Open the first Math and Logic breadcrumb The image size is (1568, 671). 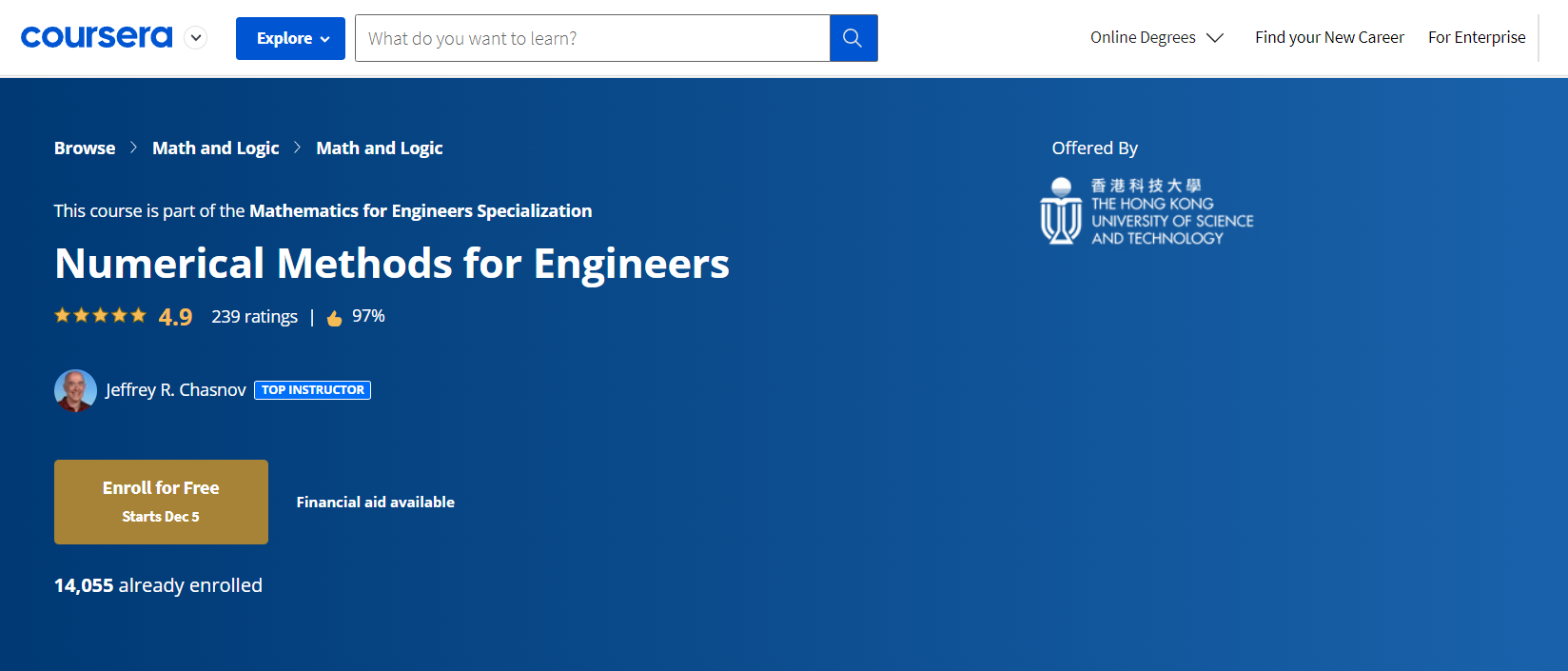click(x=216, y=148)
